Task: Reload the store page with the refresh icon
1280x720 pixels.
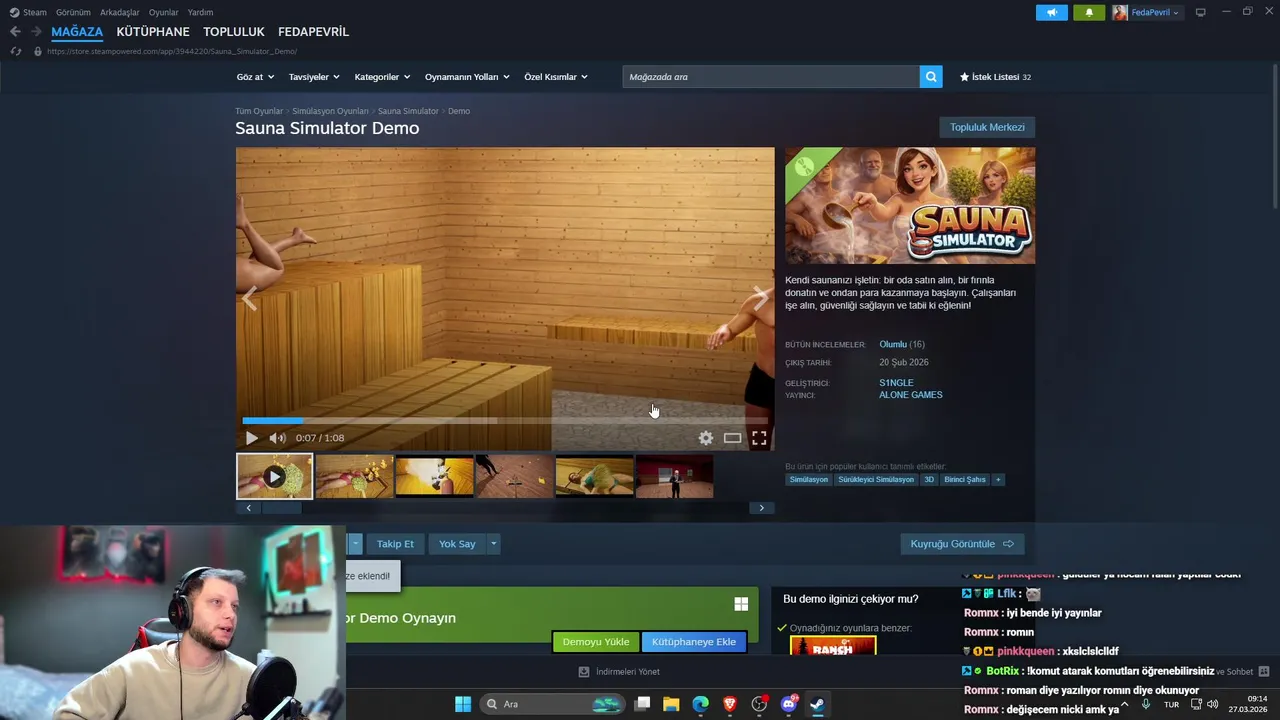Action: point(15,51)
